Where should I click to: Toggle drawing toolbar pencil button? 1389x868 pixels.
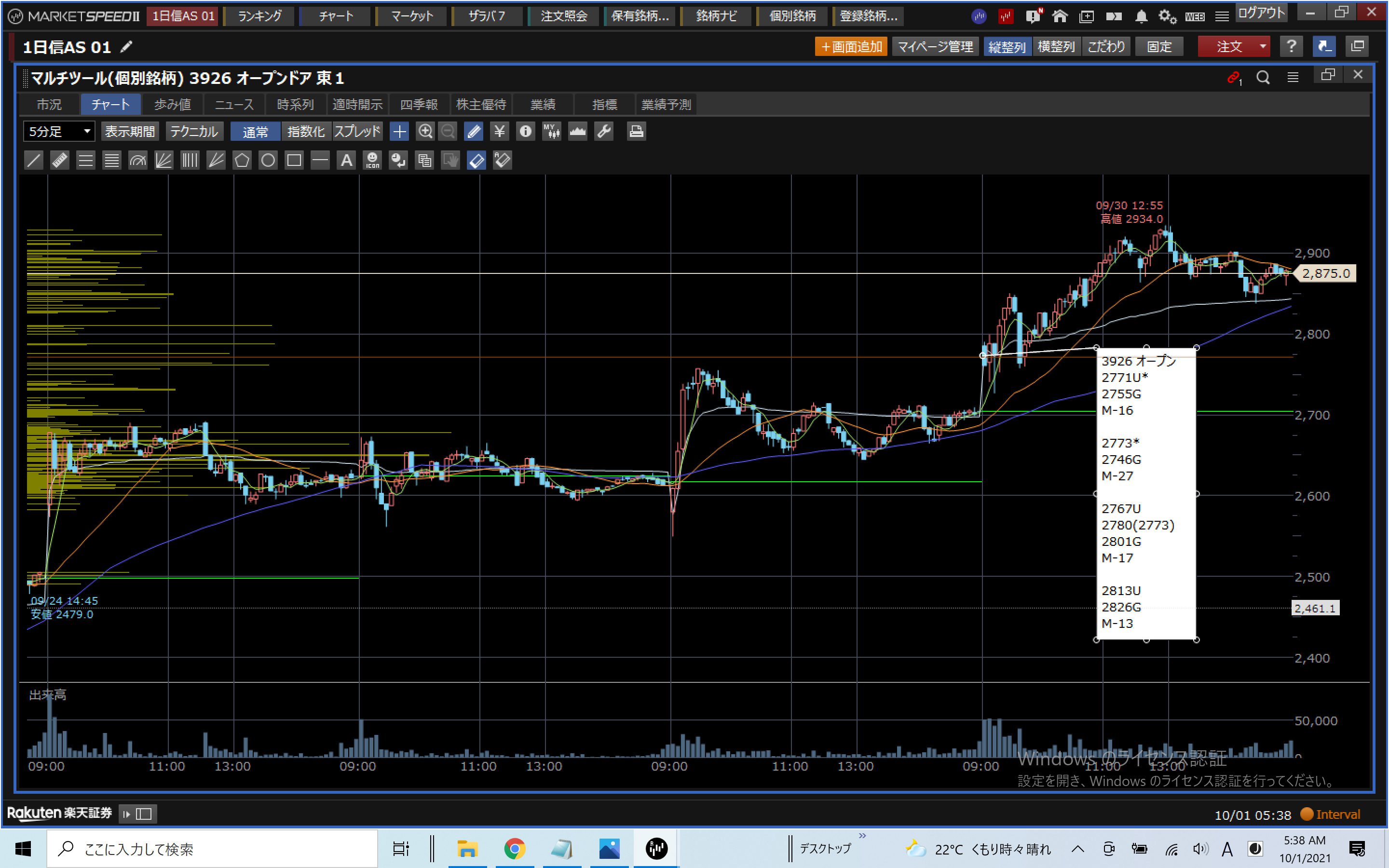point(474,132)
